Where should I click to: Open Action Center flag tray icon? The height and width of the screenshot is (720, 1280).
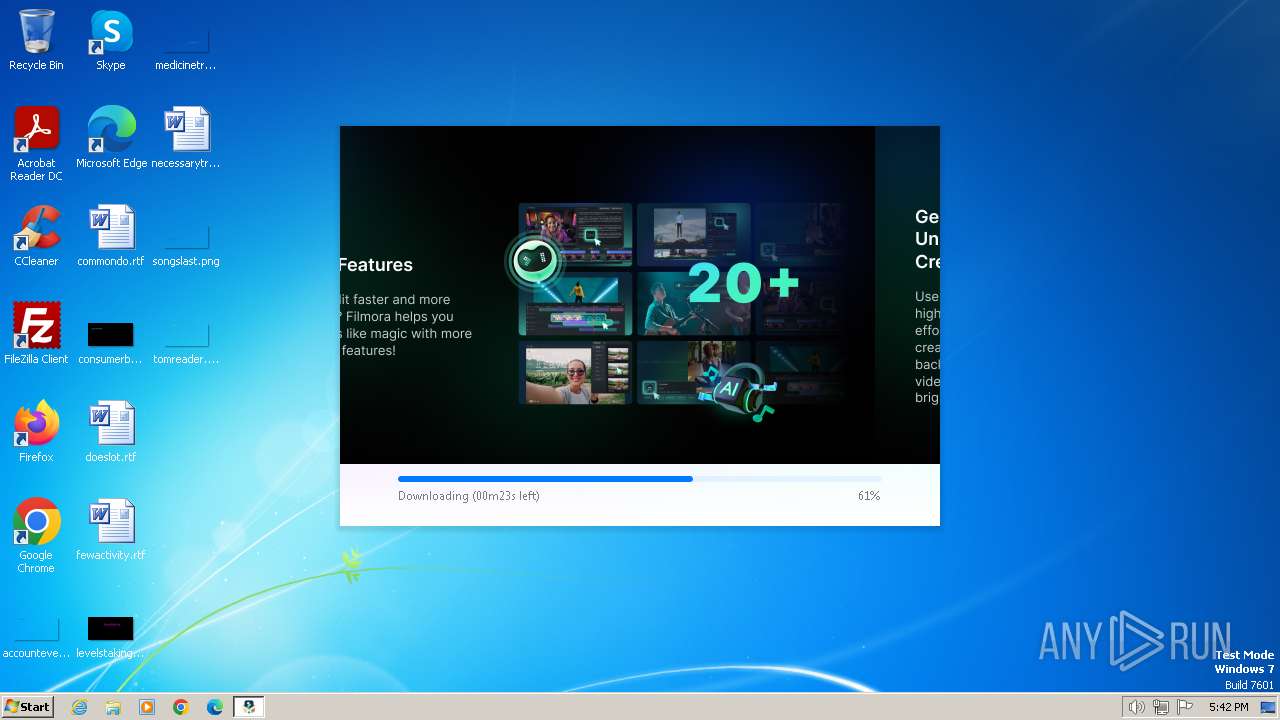point(1185,707)
